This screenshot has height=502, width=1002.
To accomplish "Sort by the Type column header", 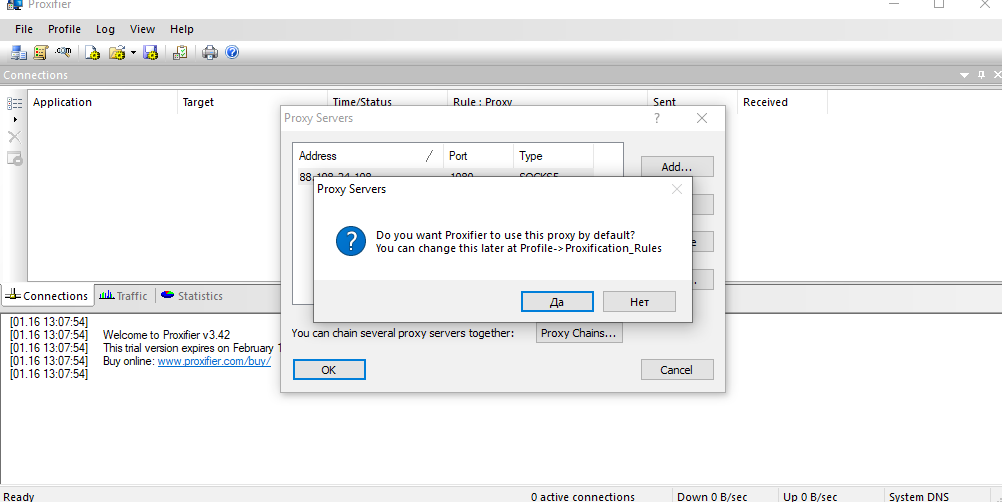I will 553,156.
